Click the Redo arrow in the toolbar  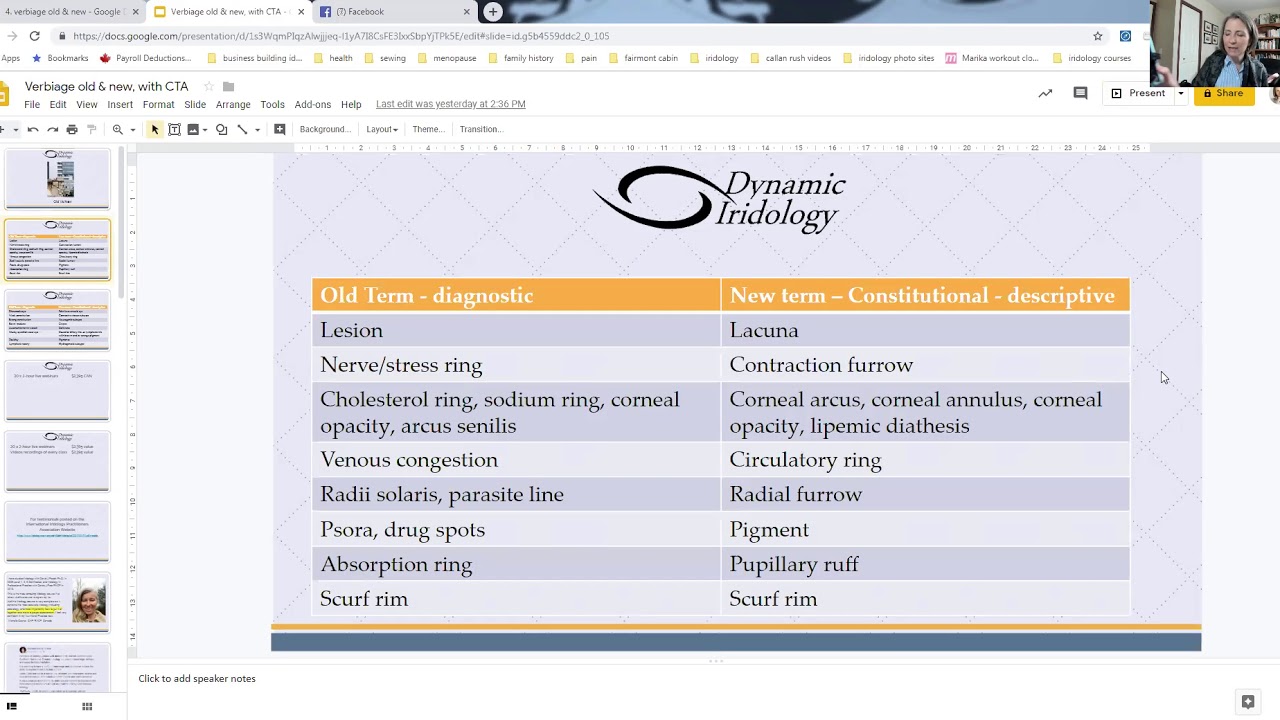pos(52,129)
